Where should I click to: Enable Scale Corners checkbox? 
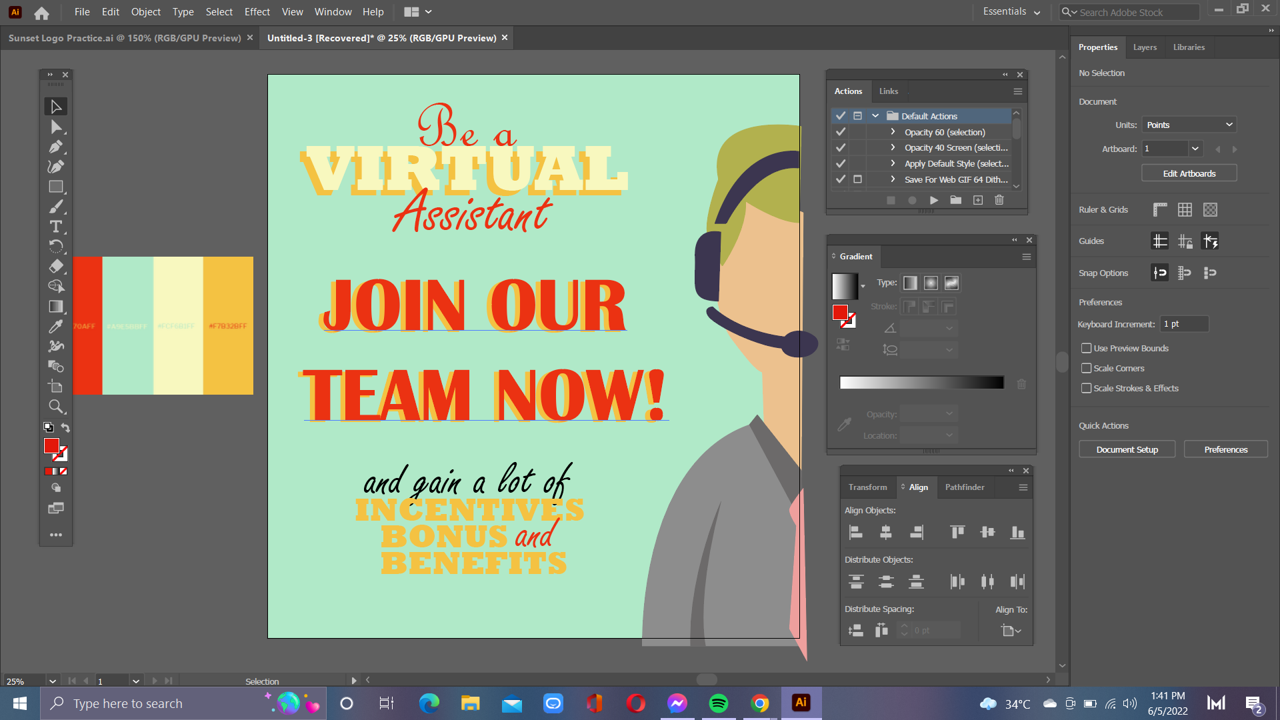pyautogui.click(x=1086, y=368)
